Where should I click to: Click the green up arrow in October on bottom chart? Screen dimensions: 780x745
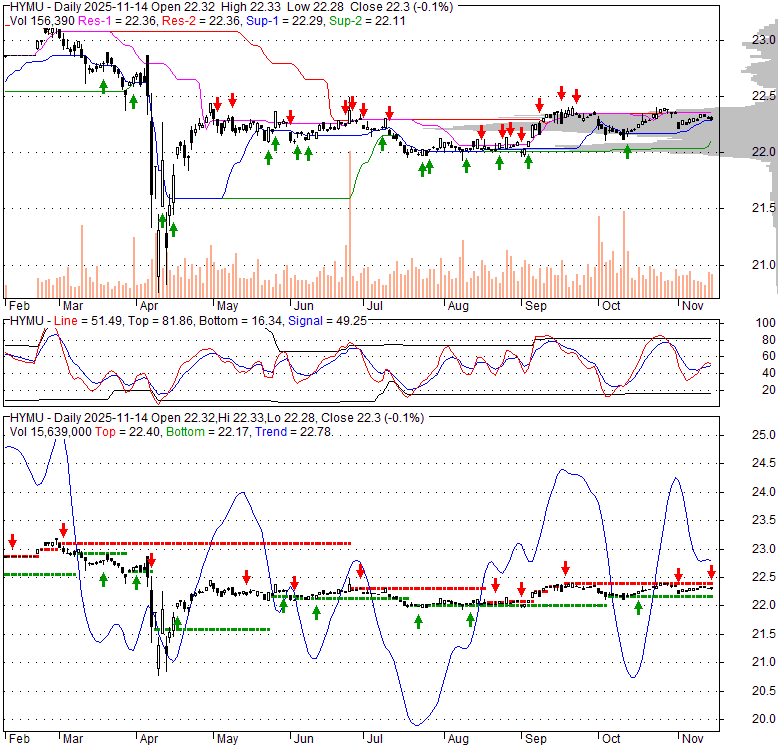coord(638,606)
